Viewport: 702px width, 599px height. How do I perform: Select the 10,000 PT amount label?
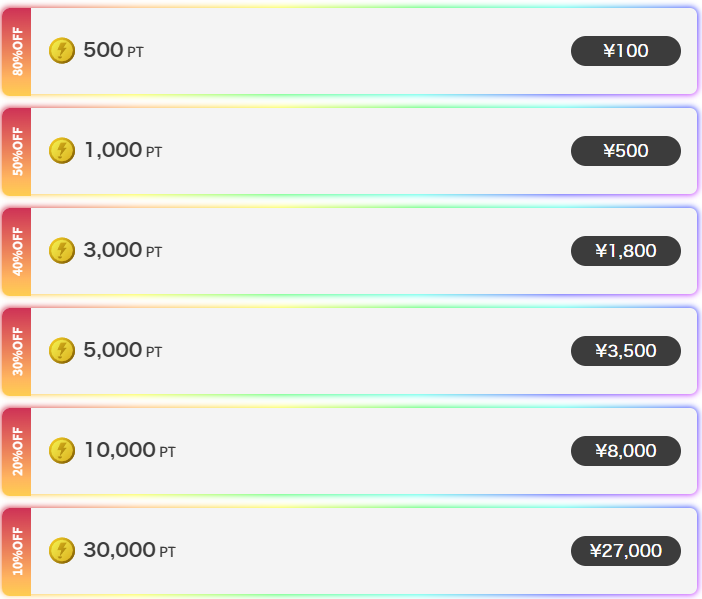click(x=130, y=450)
